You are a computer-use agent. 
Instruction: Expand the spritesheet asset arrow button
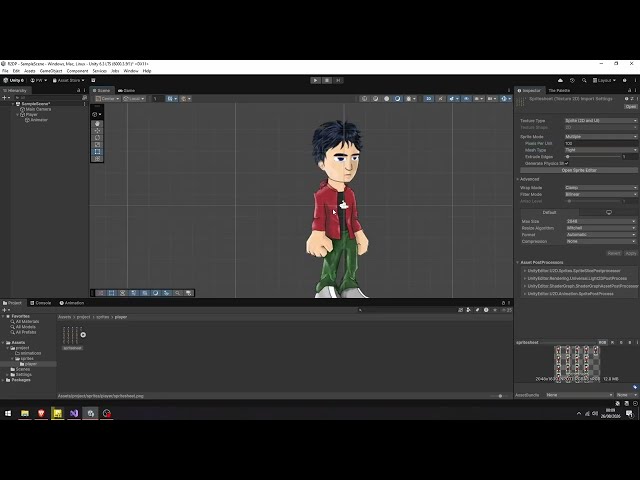pyautogui.click(x=83, y=335)
